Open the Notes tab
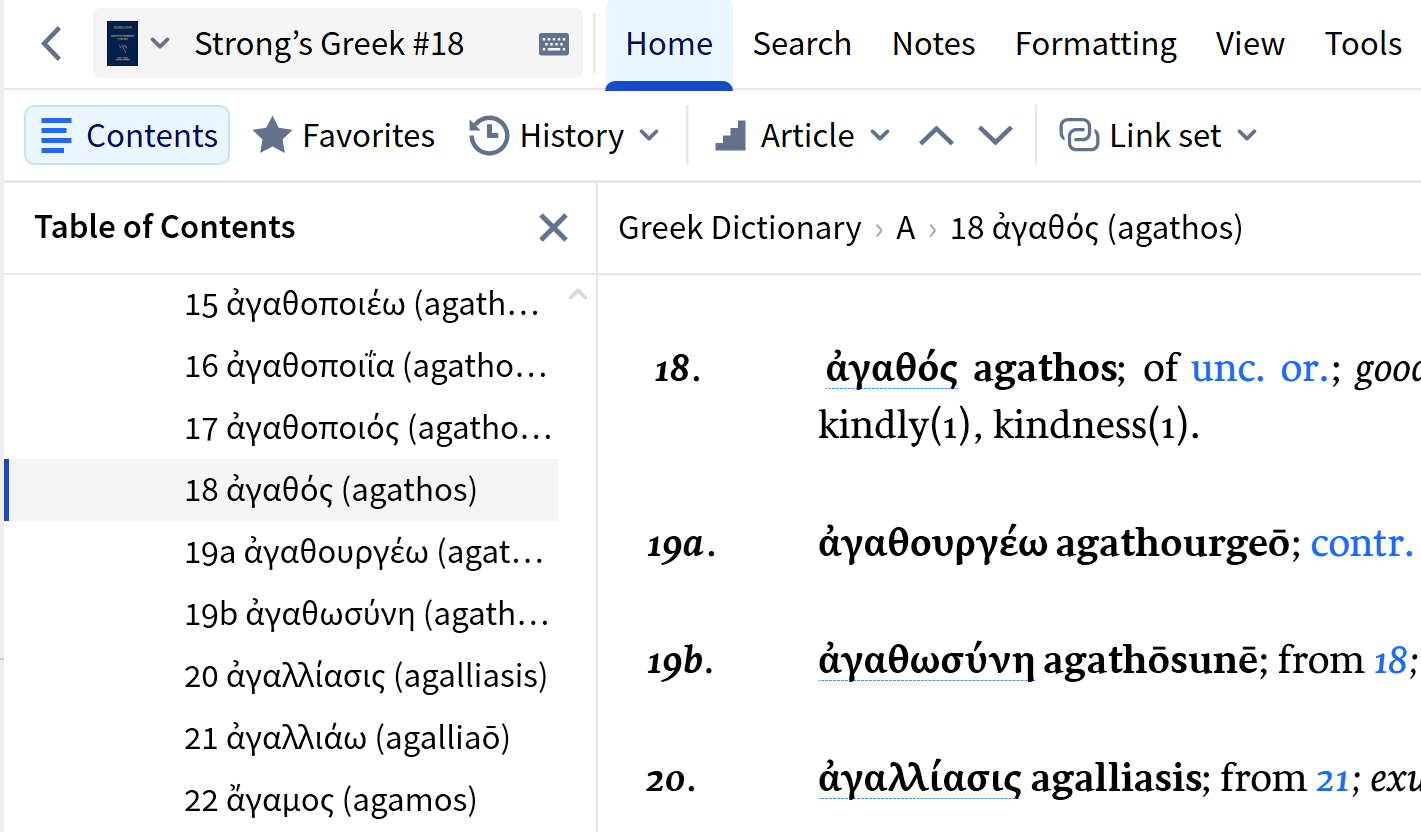1421x832 pixels. (934, 44)
